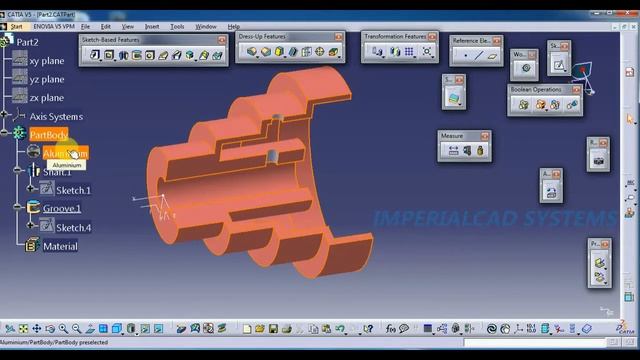Select the Scaling tool

(x=427, y=52)
